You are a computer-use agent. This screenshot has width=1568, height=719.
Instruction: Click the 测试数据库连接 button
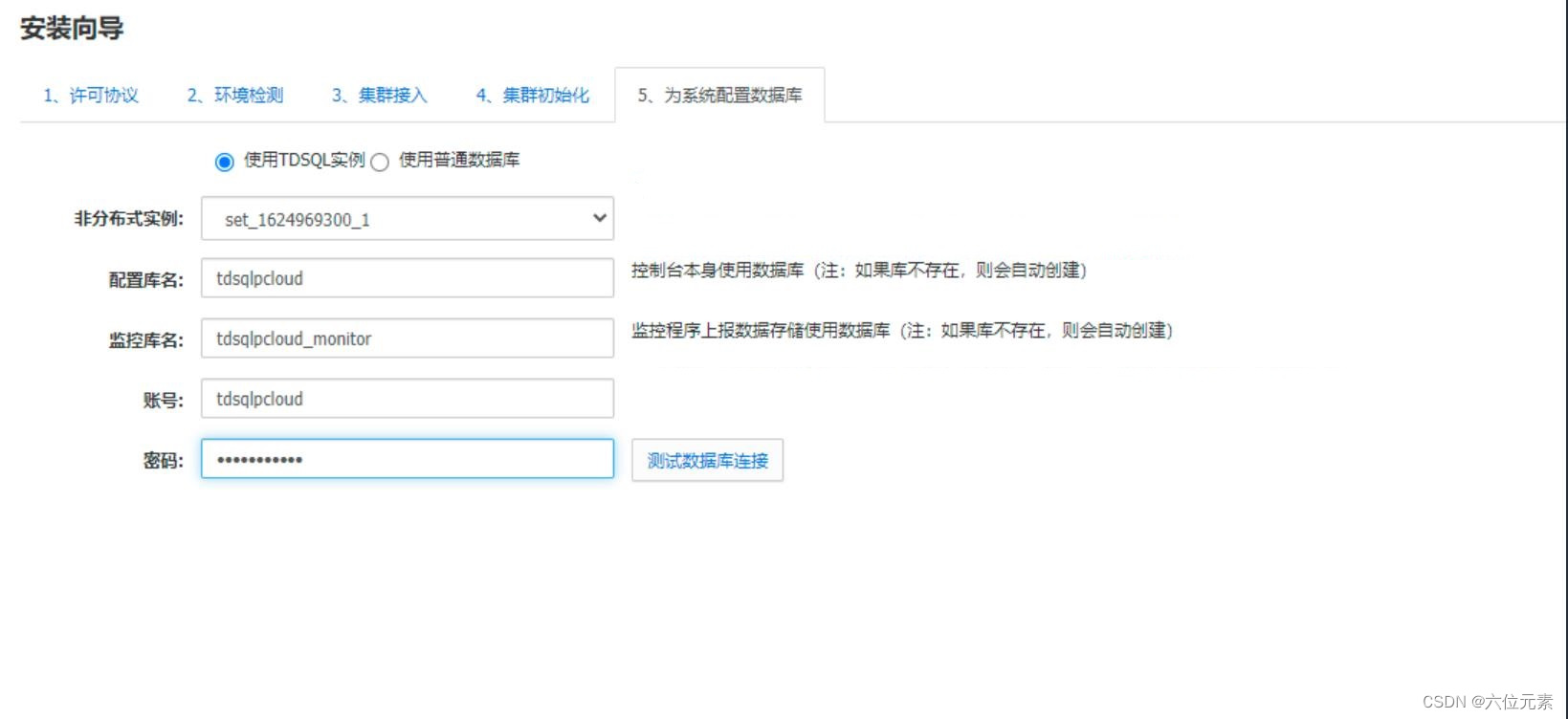pyautogui.click(x=707, y=460)
